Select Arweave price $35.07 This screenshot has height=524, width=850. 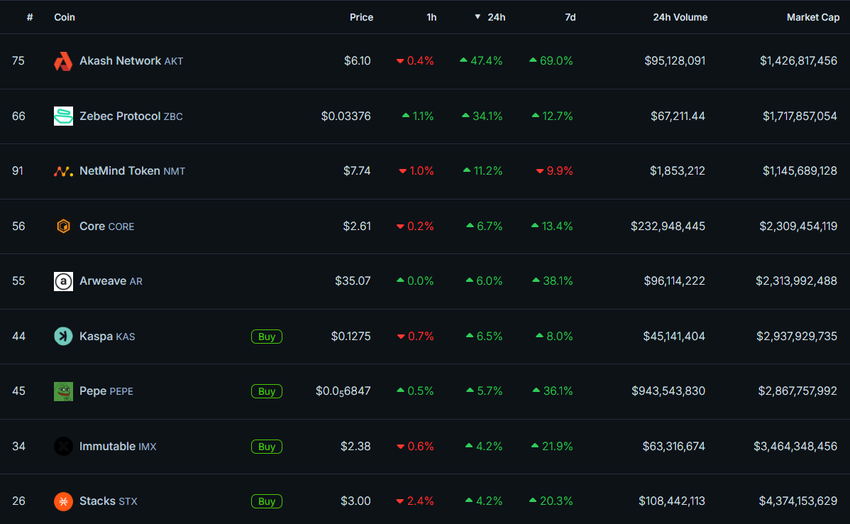click(x=353, y=281)
